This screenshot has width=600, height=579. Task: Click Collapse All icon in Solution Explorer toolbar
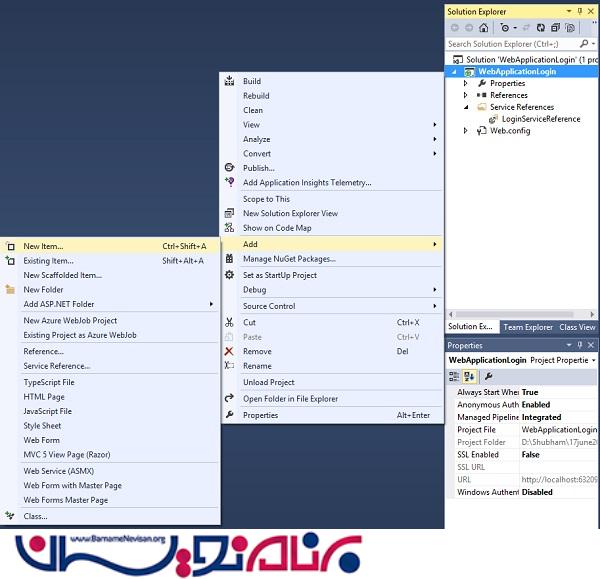[555, 28]
